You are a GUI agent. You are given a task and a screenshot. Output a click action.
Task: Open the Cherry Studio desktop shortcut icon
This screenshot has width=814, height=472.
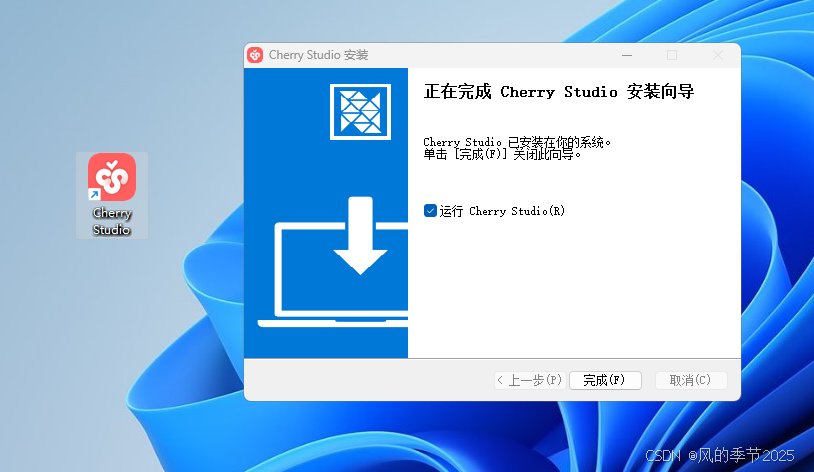click(x=112, y=195)
